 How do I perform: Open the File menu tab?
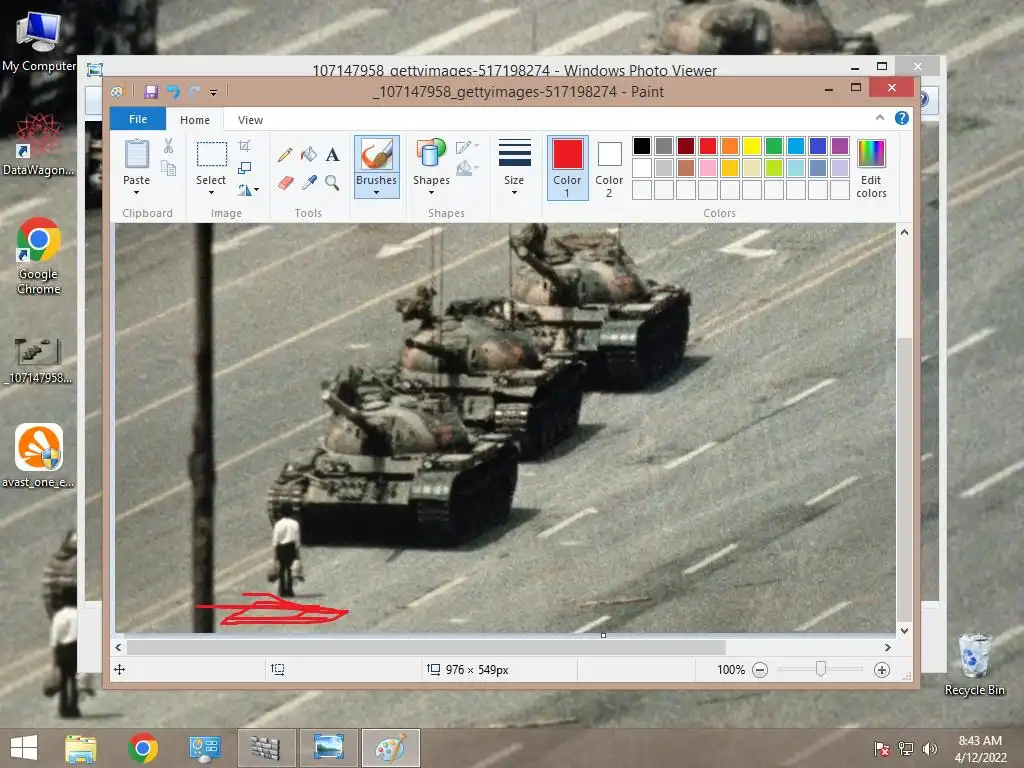pyautogui.click(x=138, y=119)
